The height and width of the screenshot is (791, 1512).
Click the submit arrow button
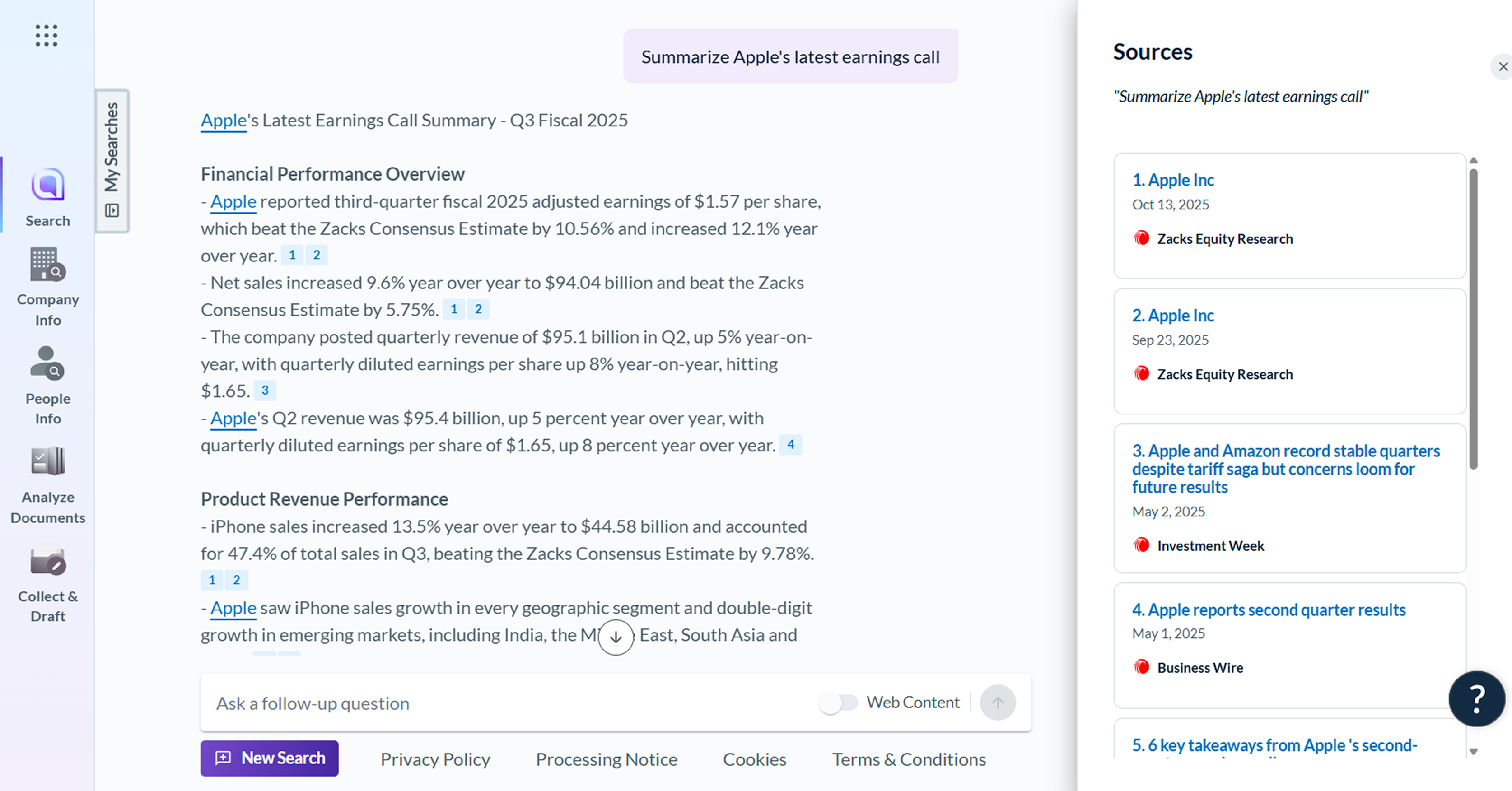(997, 703)
